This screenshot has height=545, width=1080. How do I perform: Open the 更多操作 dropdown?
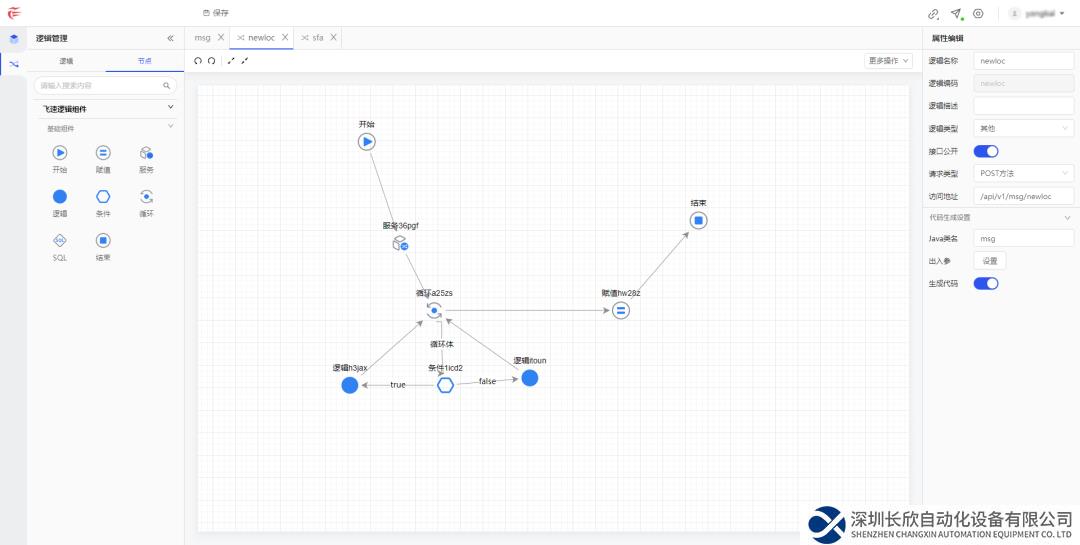[x=888, y=61]
